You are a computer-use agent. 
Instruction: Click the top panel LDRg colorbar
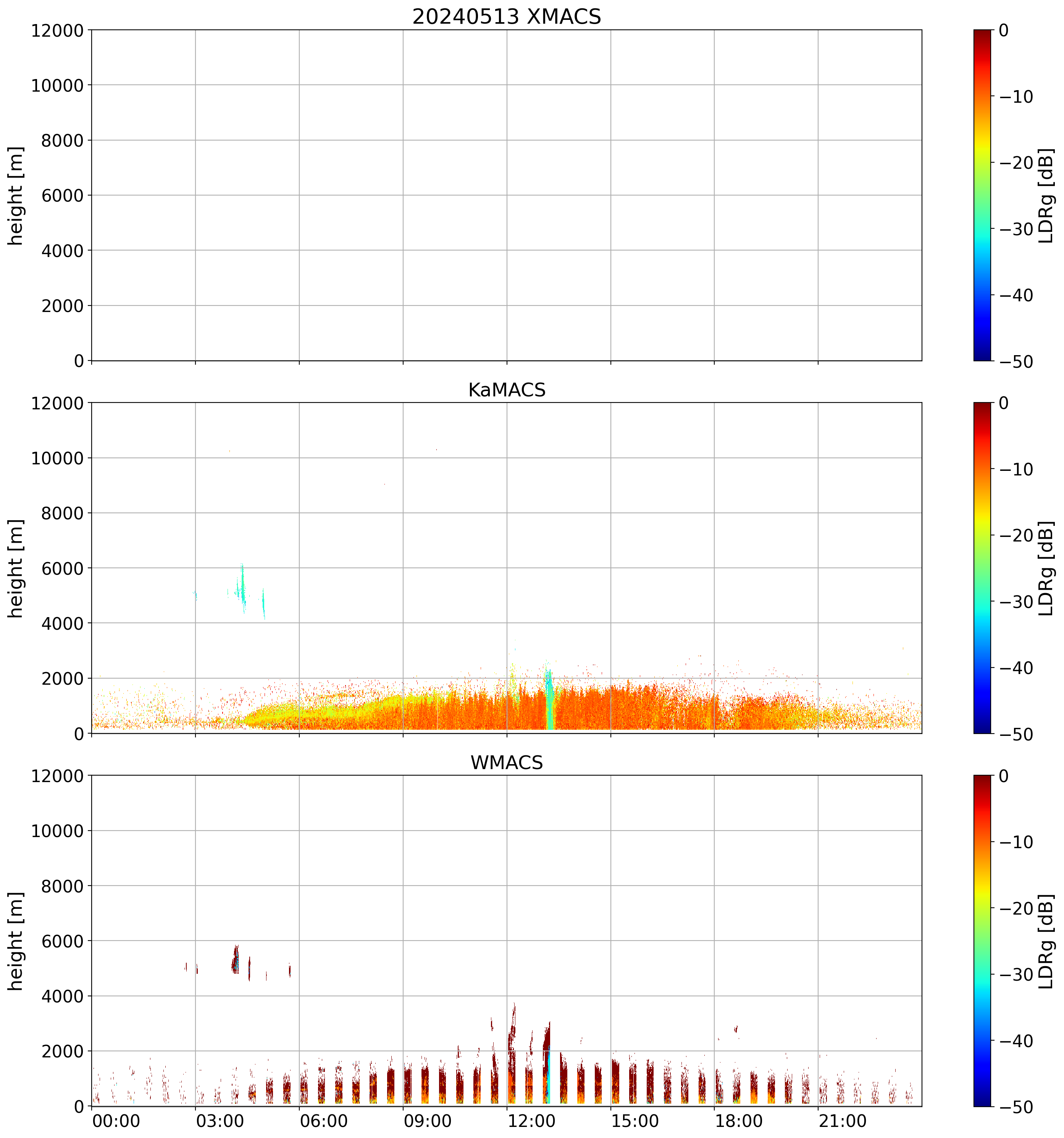pos(982,195)
